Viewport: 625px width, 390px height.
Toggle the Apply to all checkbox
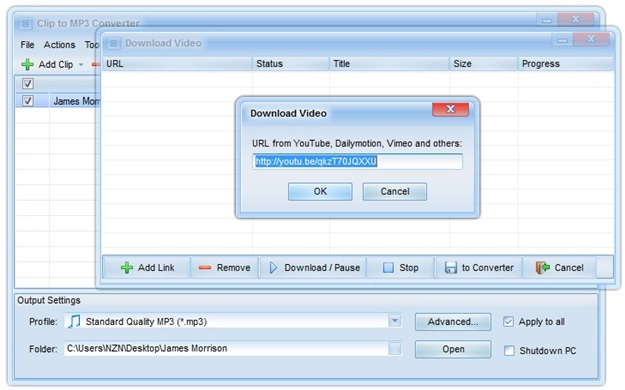[508, 321]
